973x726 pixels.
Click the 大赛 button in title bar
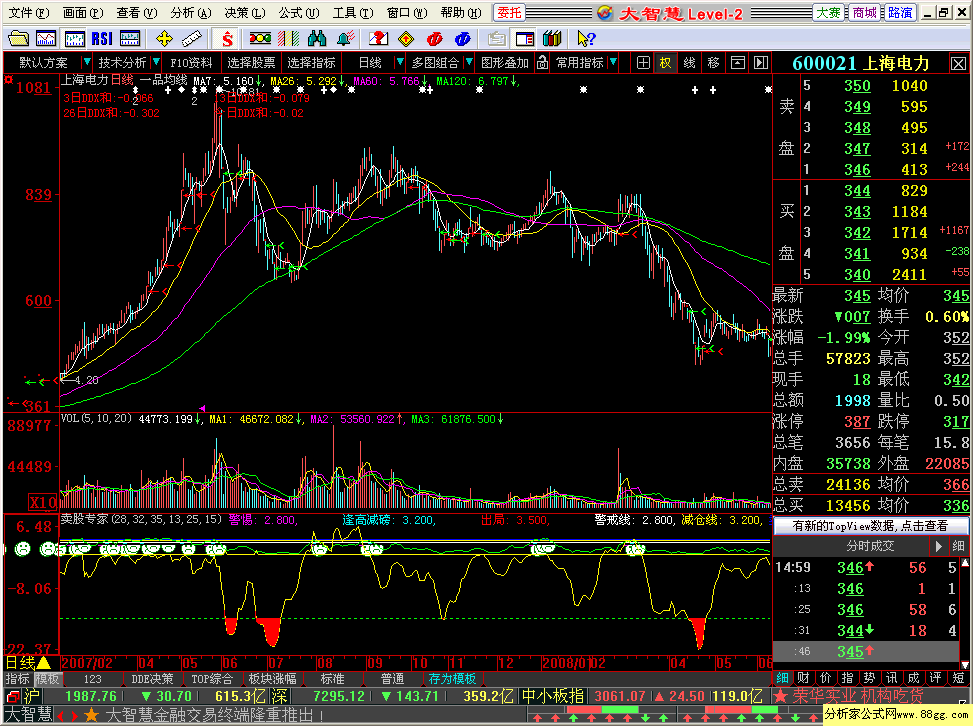(x=828, y=12)
